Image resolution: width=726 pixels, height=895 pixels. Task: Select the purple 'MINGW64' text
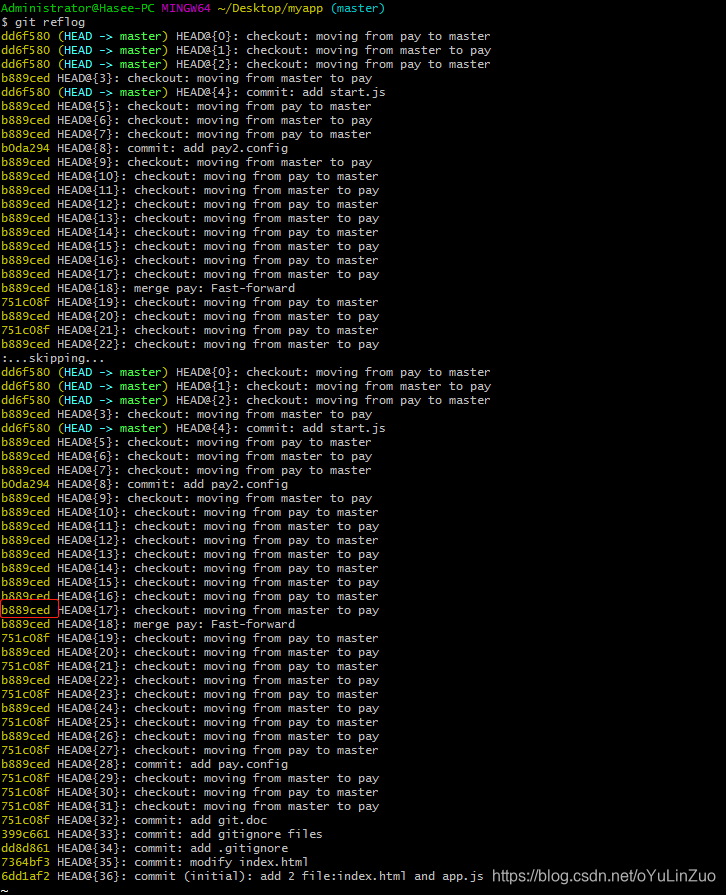point(186,8)
